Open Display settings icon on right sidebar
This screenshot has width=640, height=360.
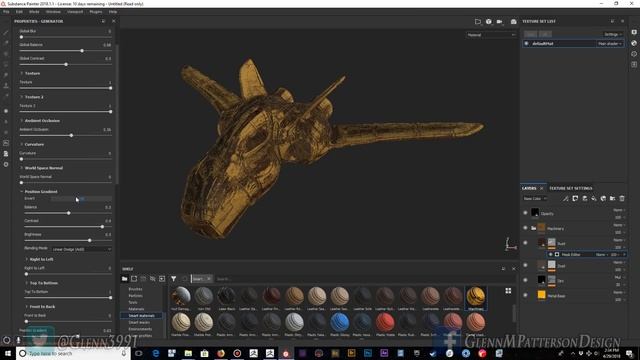[634, 43]
